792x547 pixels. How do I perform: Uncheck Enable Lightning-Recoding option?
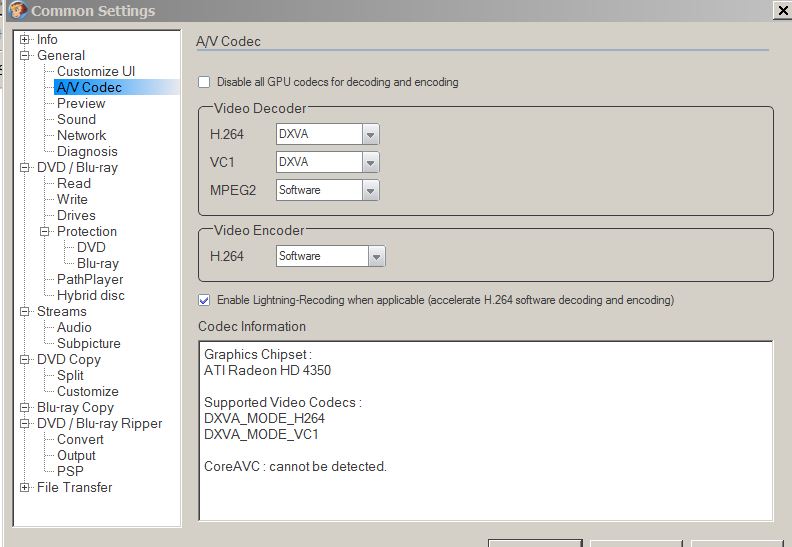(x=205, y=300)
